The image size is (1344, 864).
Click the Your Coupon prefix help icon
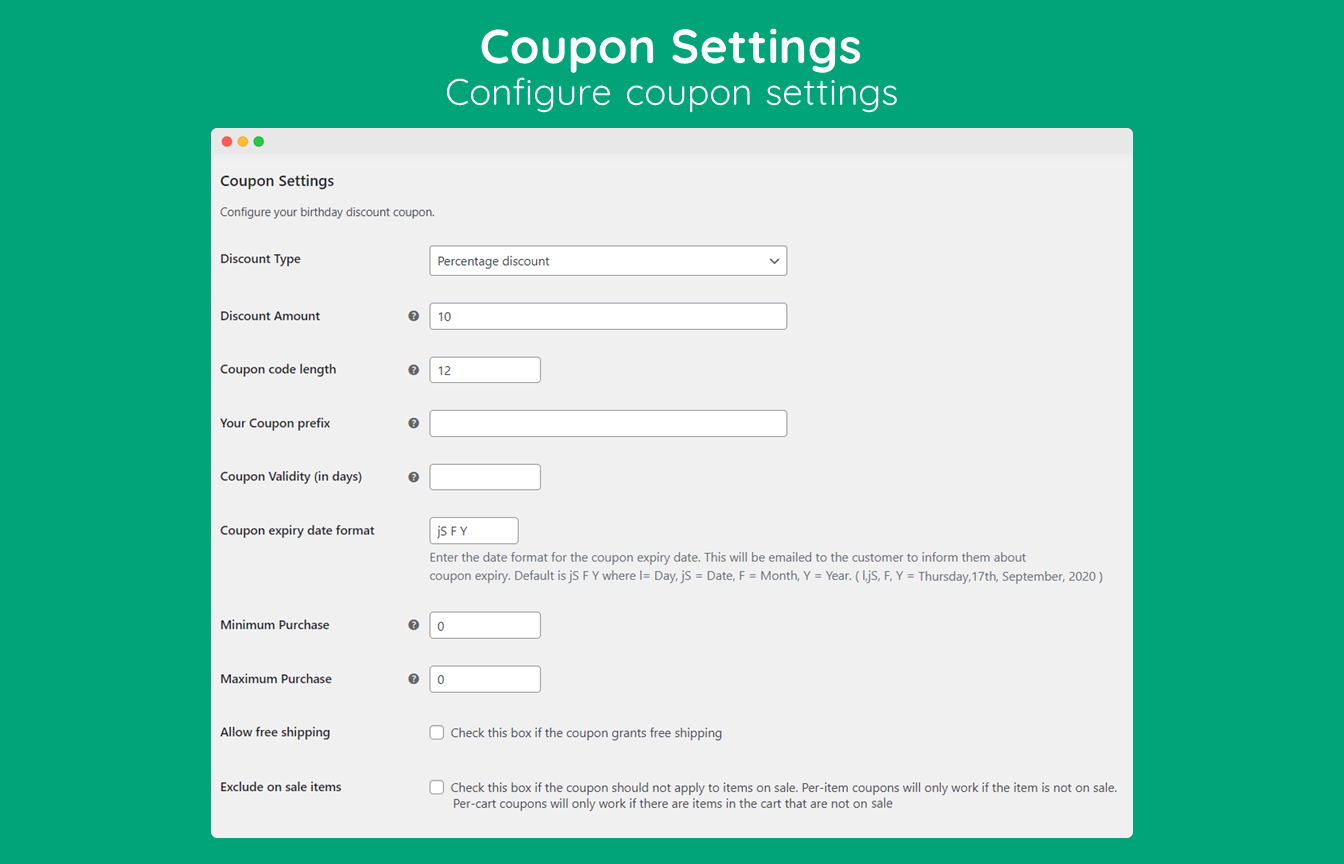coord(414,423)
